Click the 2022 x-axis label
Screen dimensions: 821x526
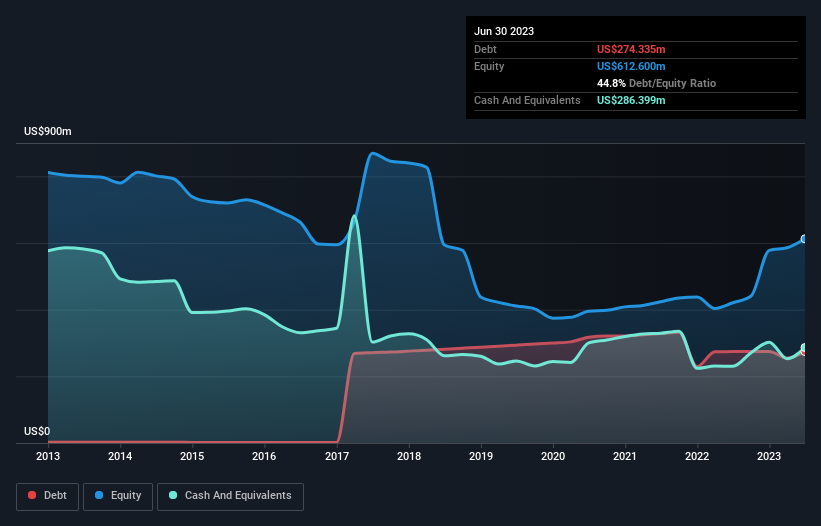coord(697,456)
